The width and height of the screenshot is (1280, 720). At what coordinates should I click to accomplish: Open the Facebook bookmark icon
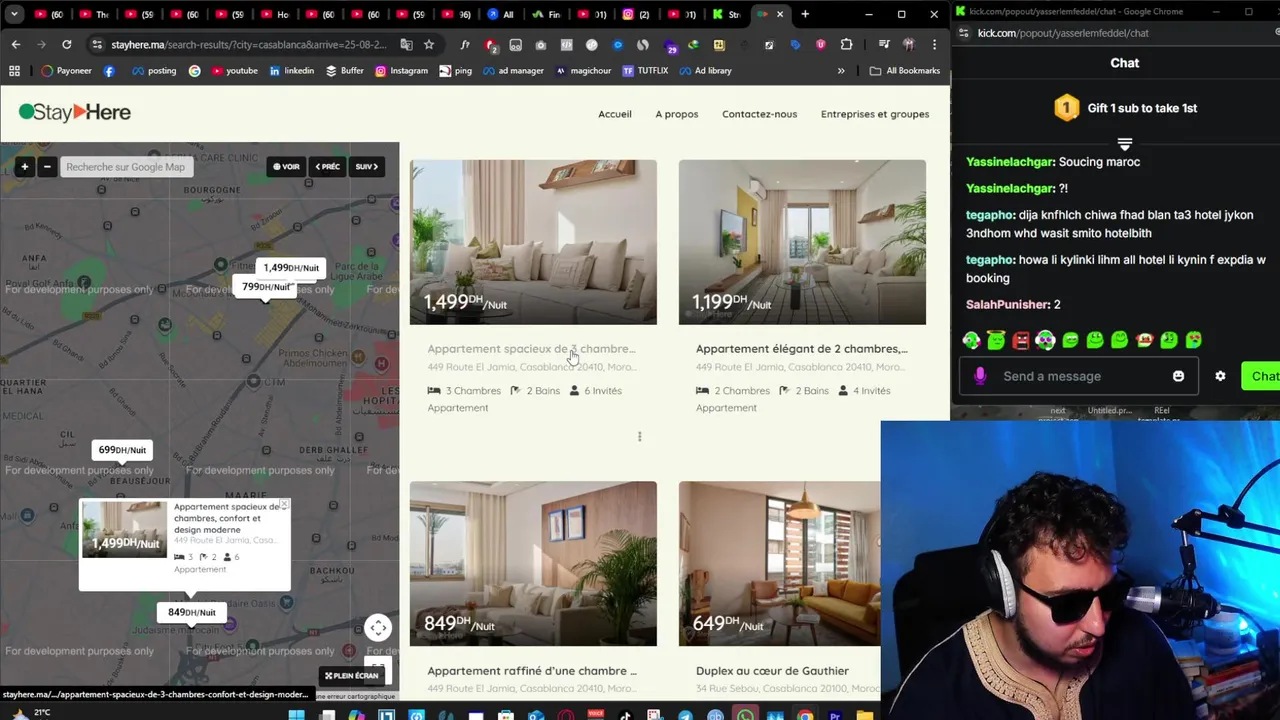coord(109,71)
